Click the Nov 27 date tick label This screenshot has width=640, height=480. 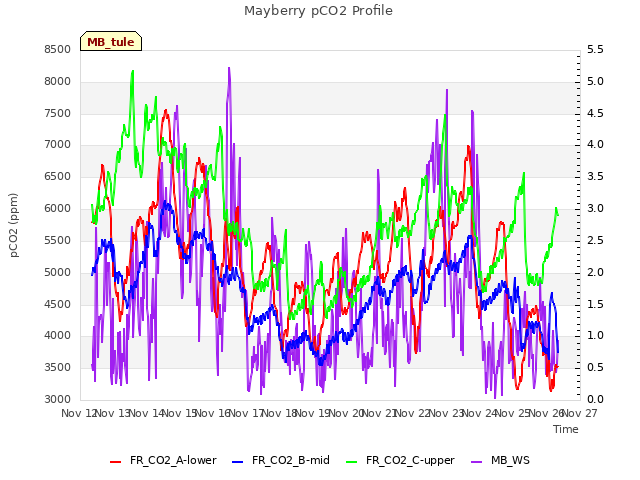580,413
